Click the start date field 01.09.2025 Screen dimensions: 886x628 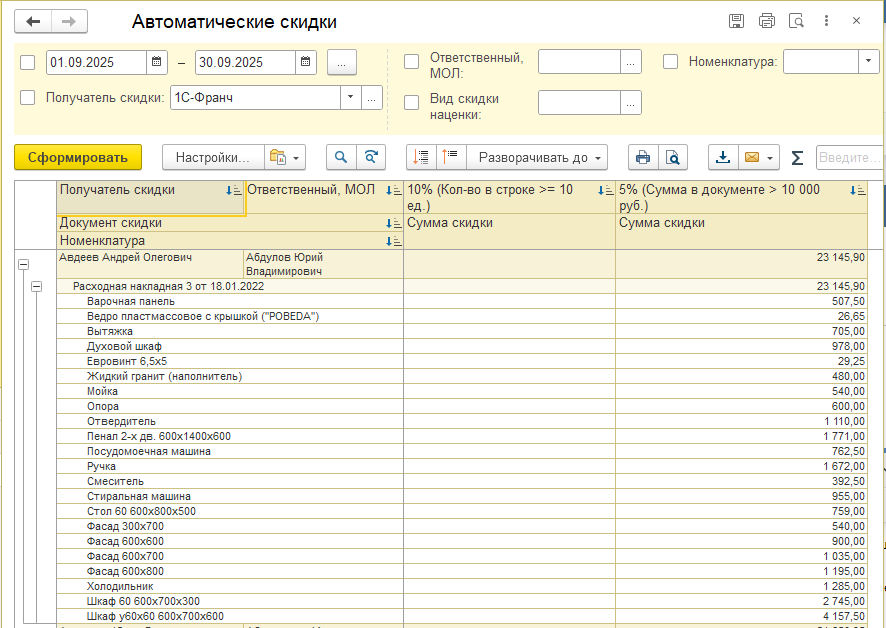tap(97, 62)
